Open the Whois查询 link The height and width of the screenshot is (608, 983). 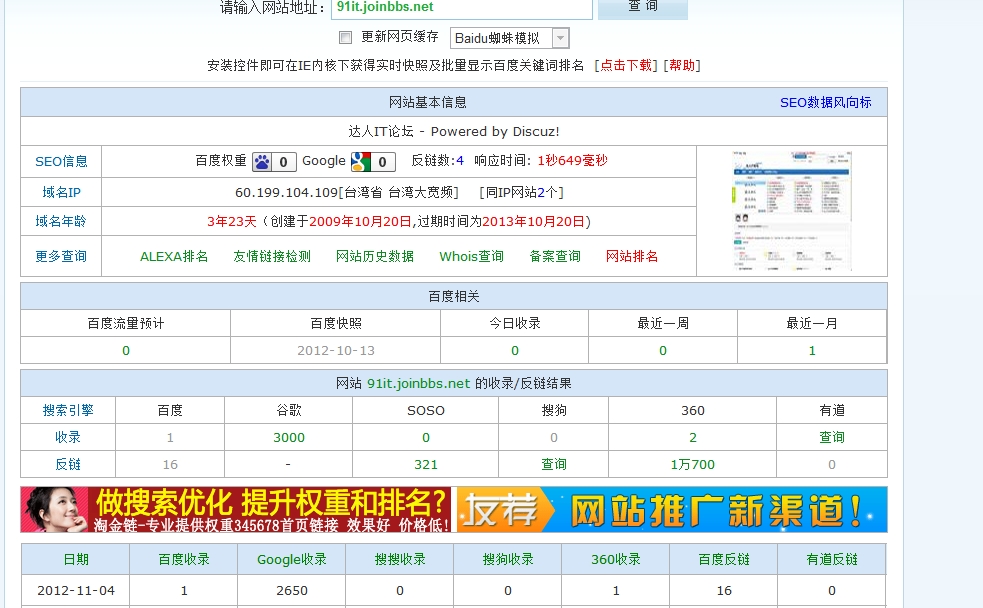tap(471, 256)
